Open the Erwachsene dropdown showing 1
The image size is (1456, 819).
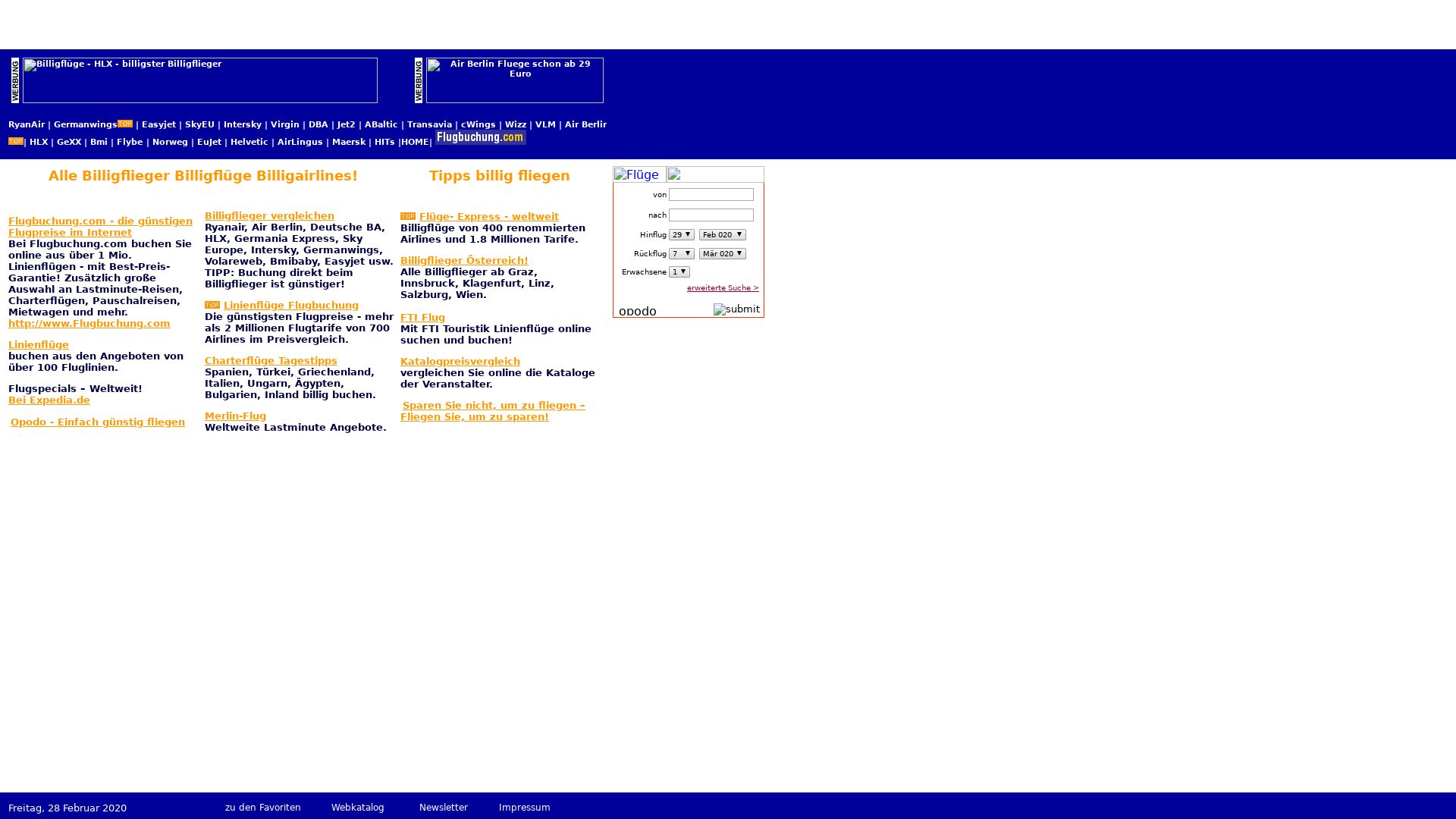679,271
